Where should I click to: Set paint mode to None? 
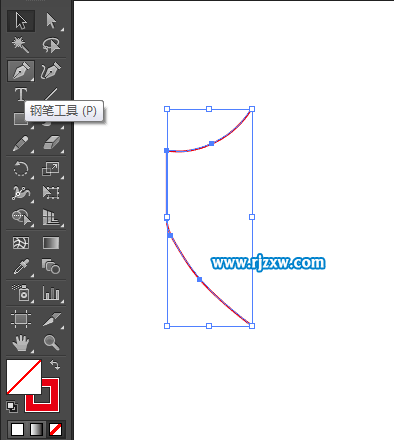click(55, 429)
